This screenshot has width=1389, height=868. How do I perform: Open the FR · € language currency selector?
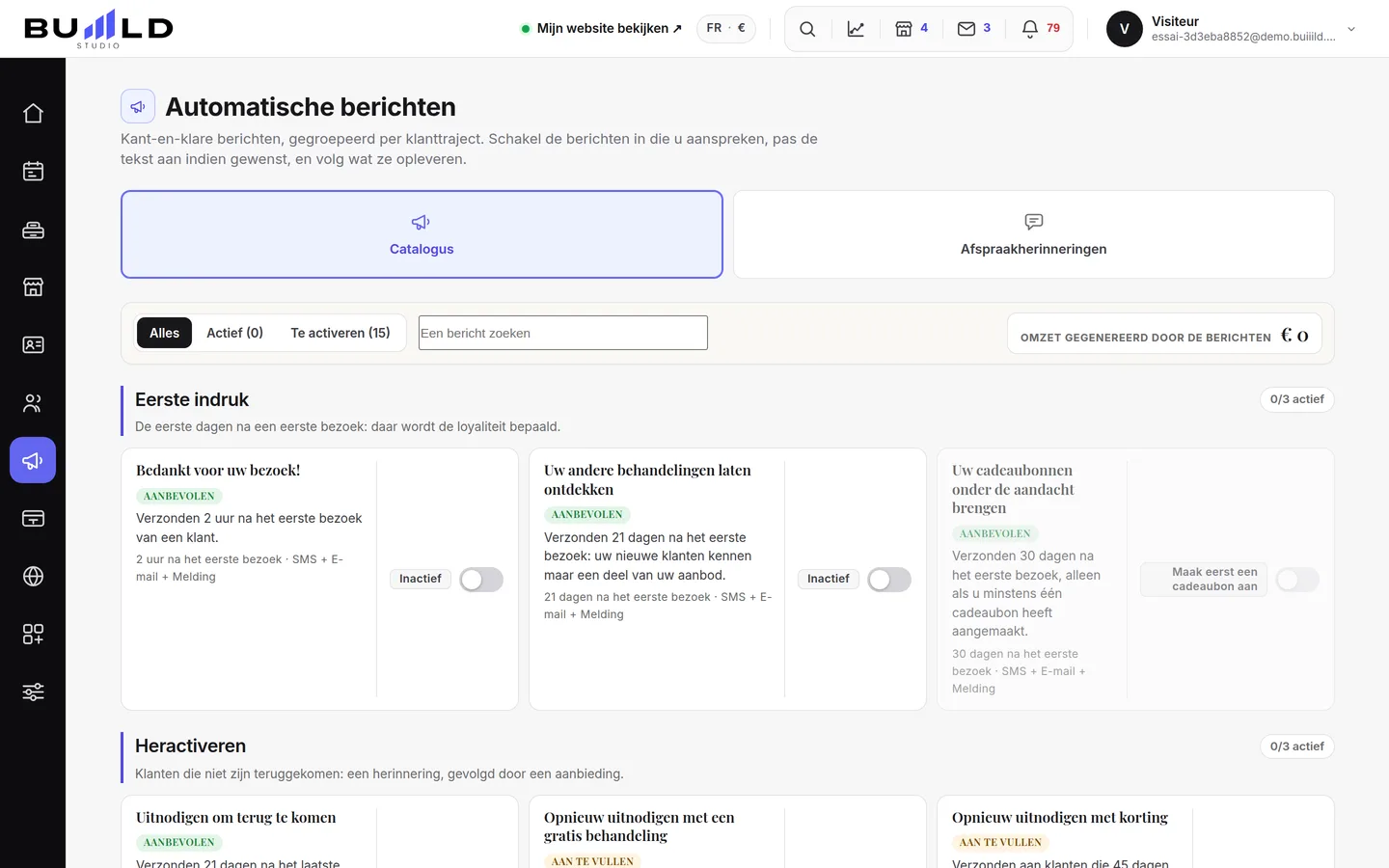pyautogui.click(x=726, y=28)
